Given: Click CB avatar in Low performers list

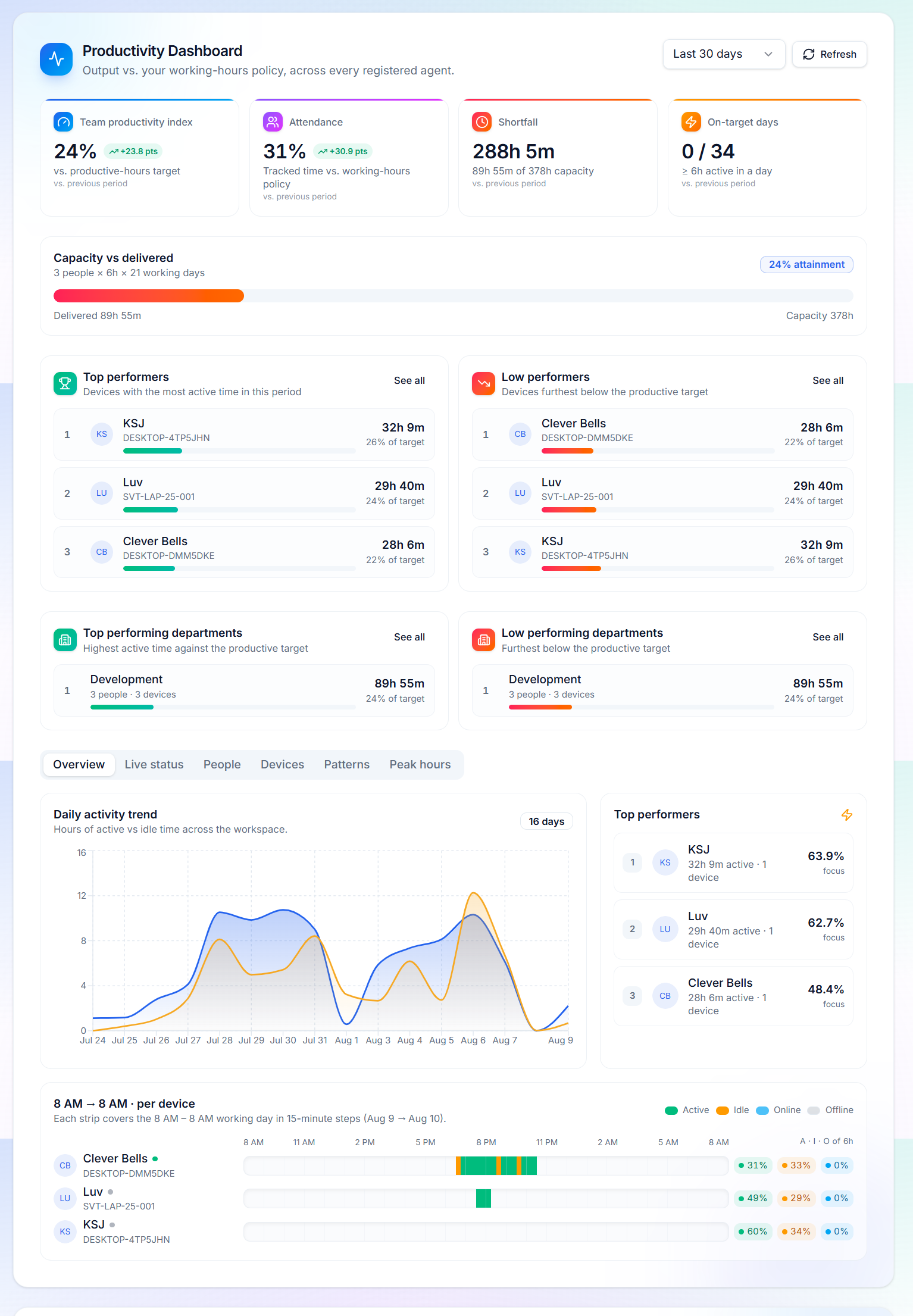Looking at the screenshot, I should [x=520, y=434].
